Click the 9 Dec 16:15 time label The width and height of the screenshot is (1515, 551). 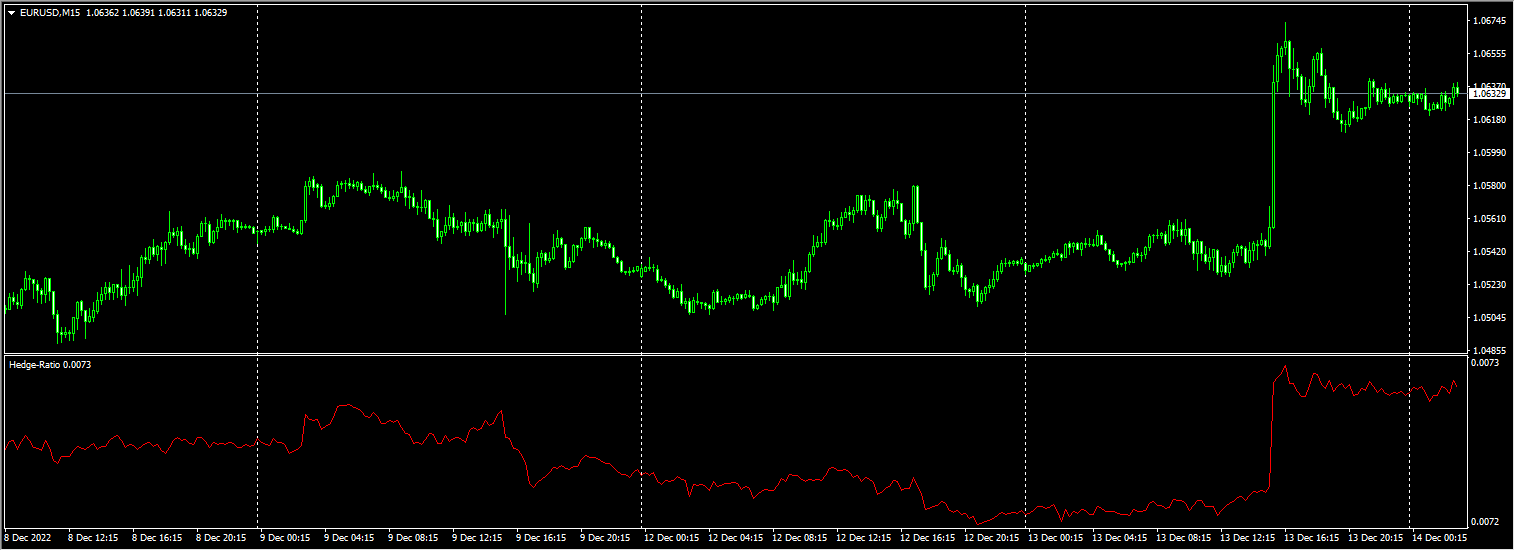[541, 537]
